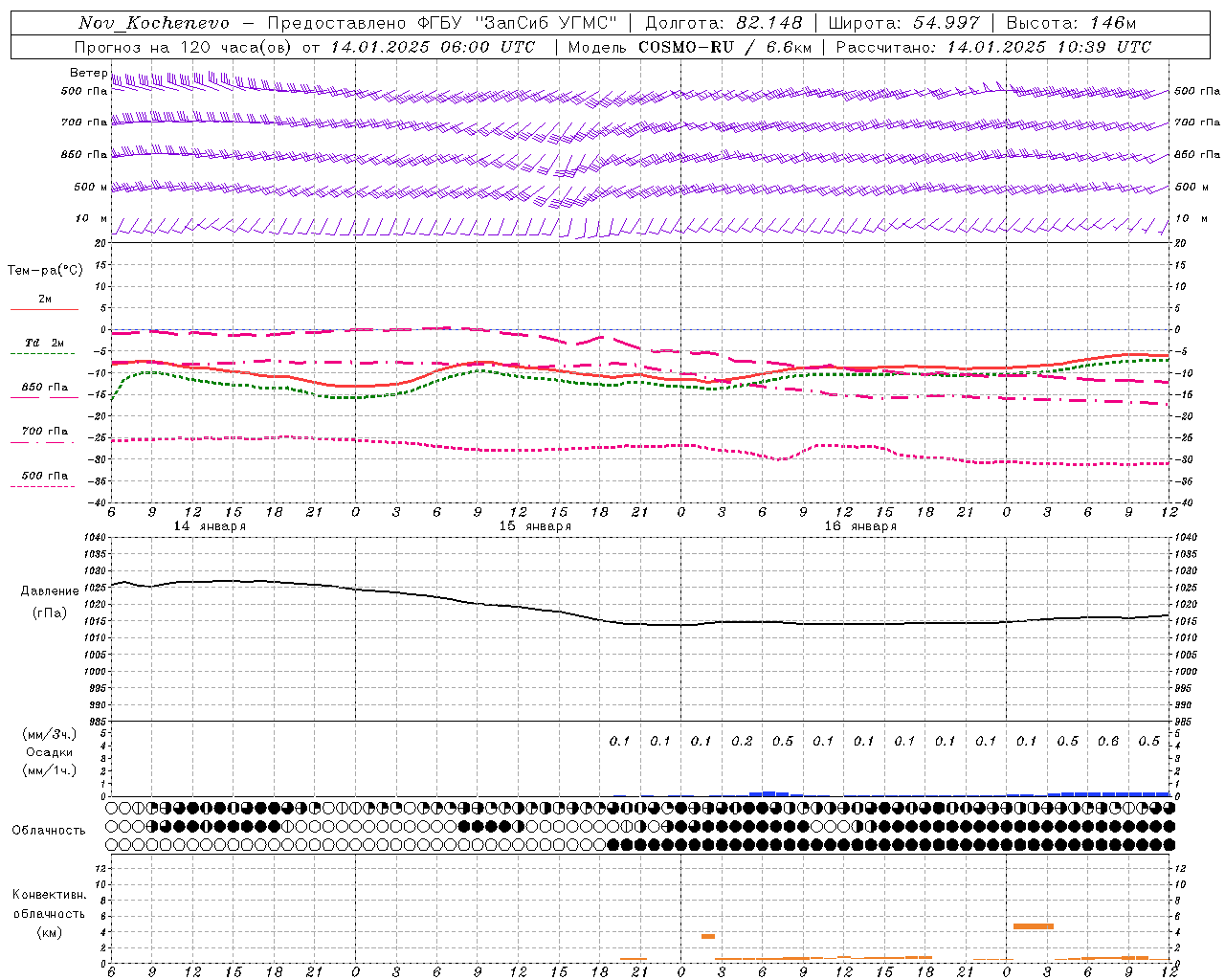Click the dotted line sample under temperature '500 гПа' legend

(43, 486)
